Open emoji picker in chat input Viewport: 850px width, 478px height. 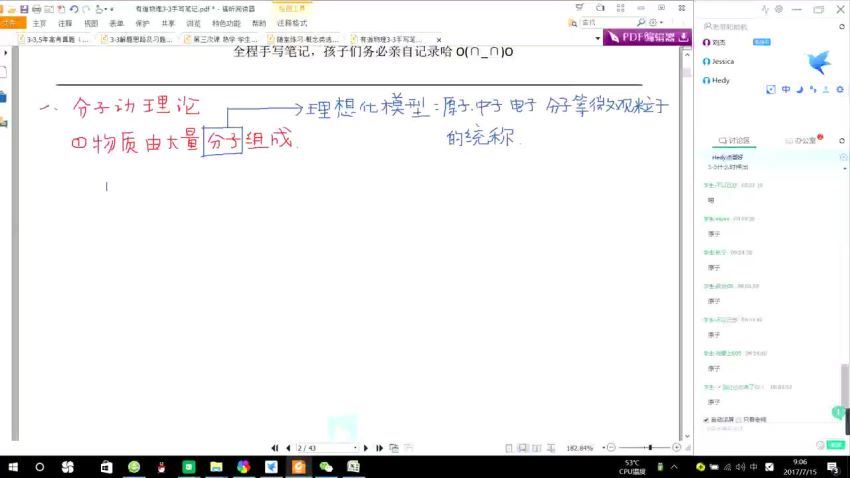click(x=820, y=445)
